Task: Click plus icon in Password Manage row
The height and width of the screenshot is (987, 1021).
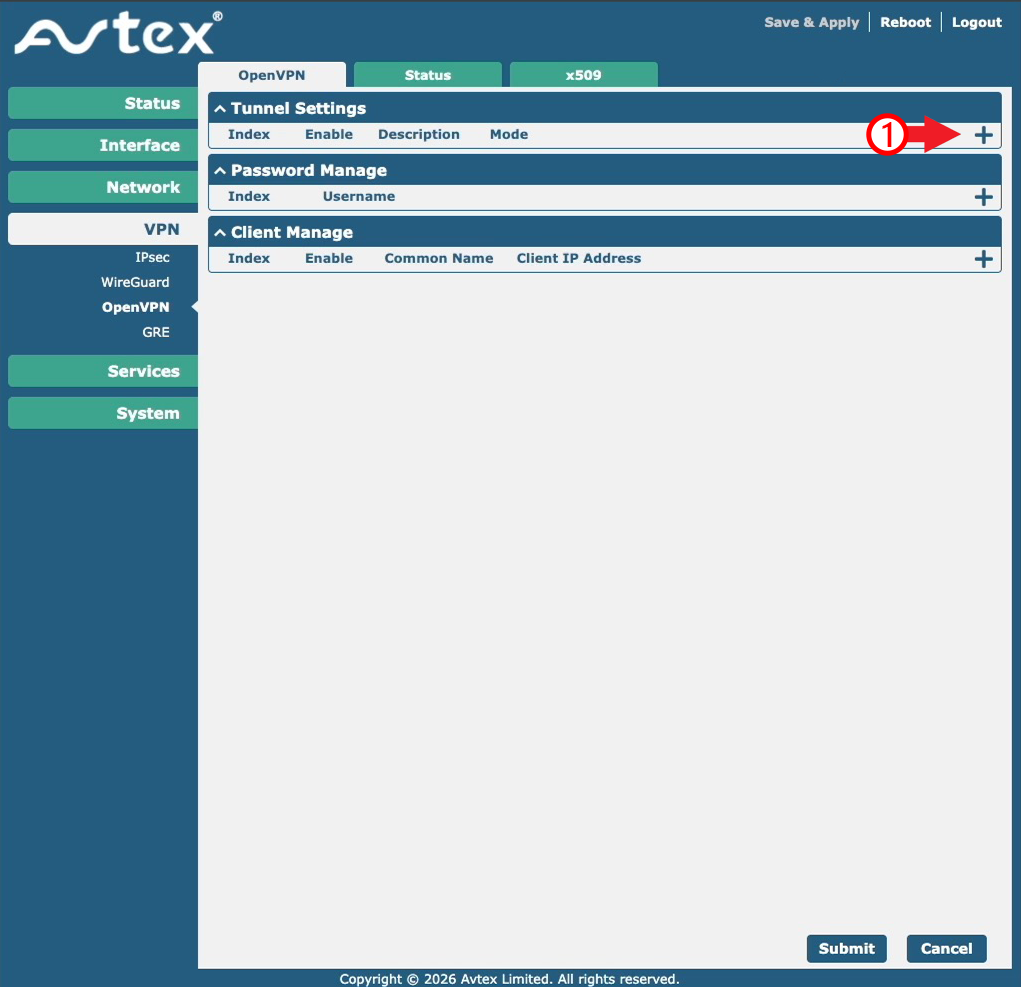Action: click(983, 197)
